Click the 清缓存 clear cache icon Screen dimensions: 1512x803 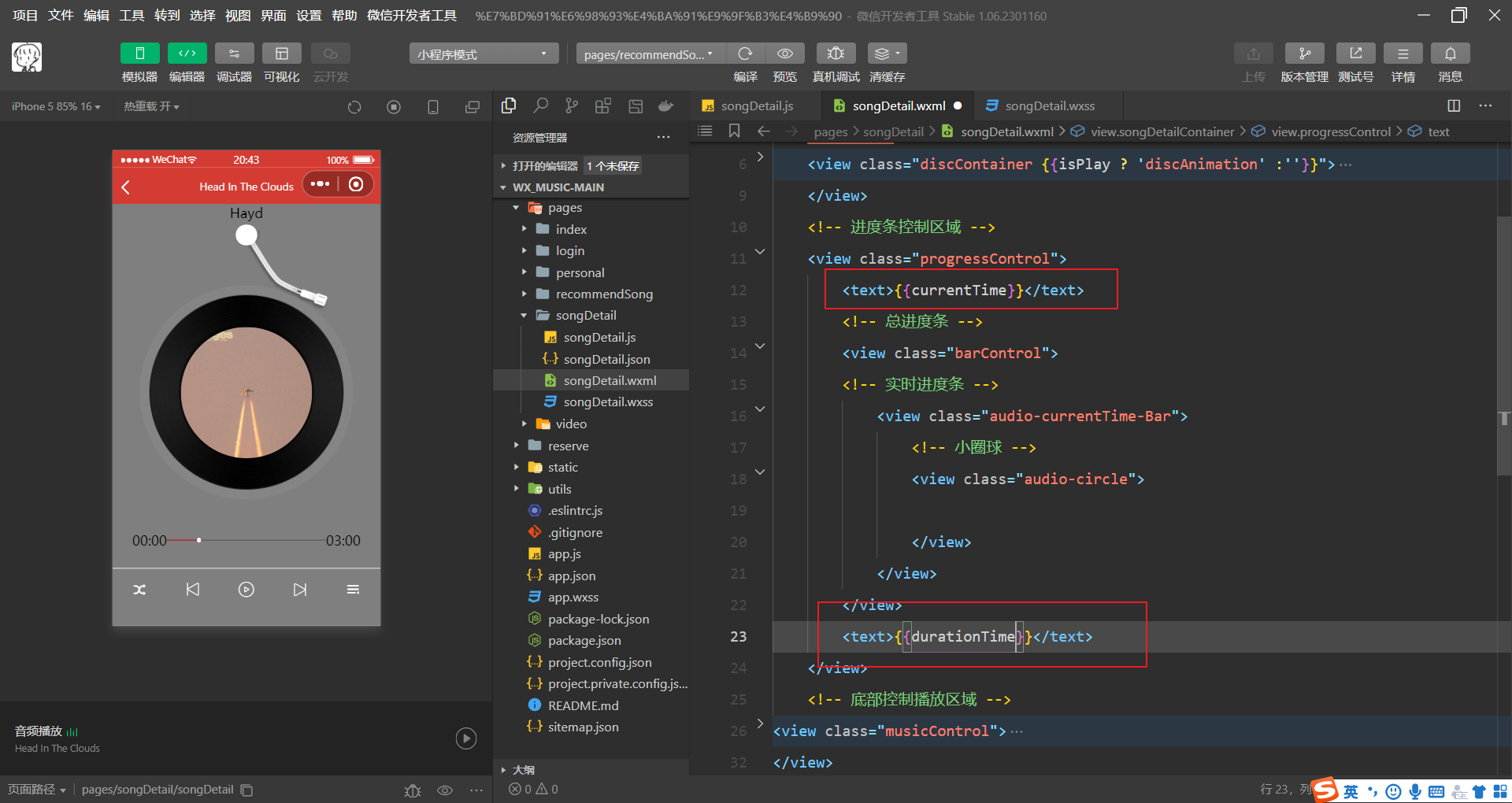coord(887,54)
